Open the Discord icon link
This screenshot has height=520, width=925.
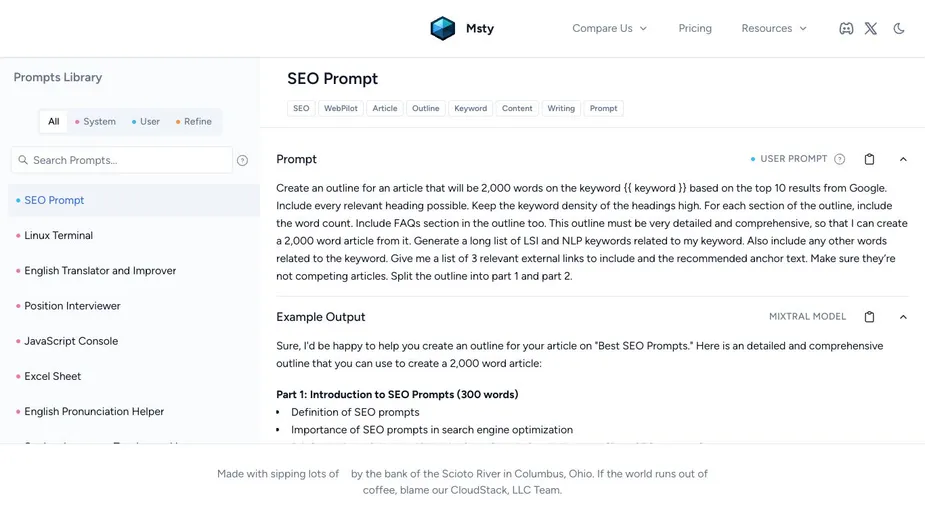[846, 29]
